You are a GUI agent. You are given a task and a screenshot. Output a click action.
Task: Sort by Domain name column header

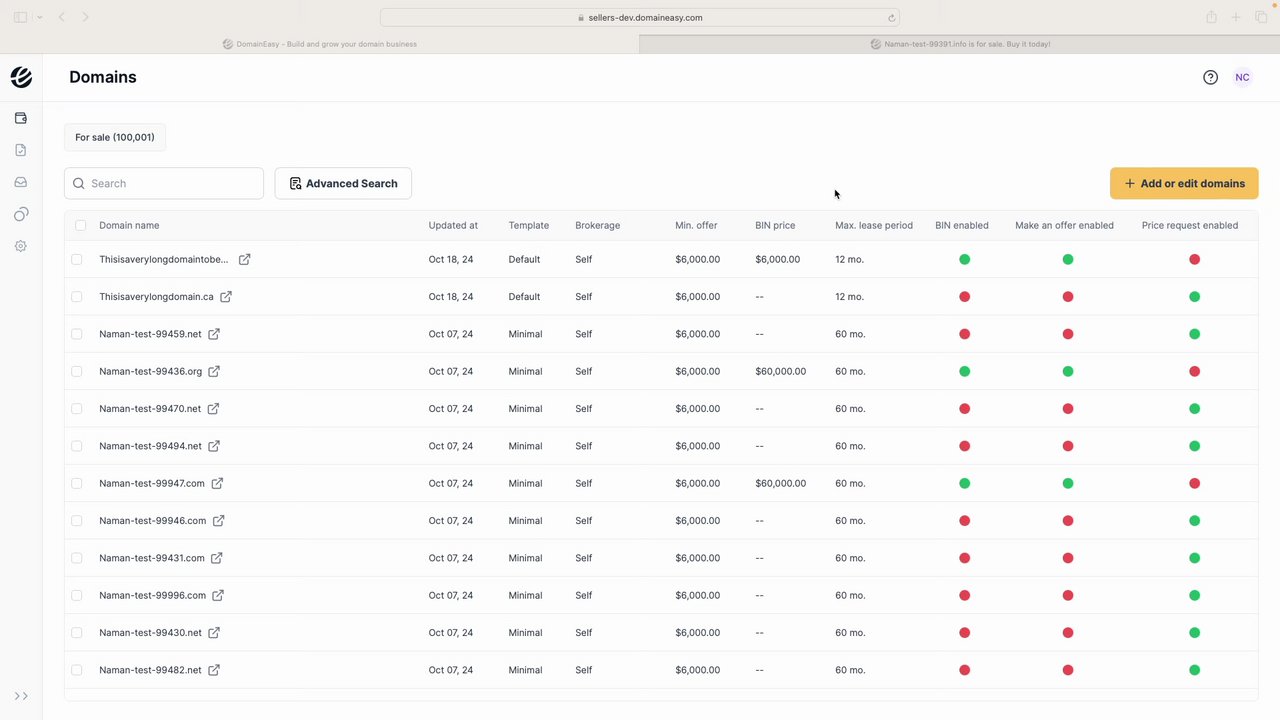[129, 225]
